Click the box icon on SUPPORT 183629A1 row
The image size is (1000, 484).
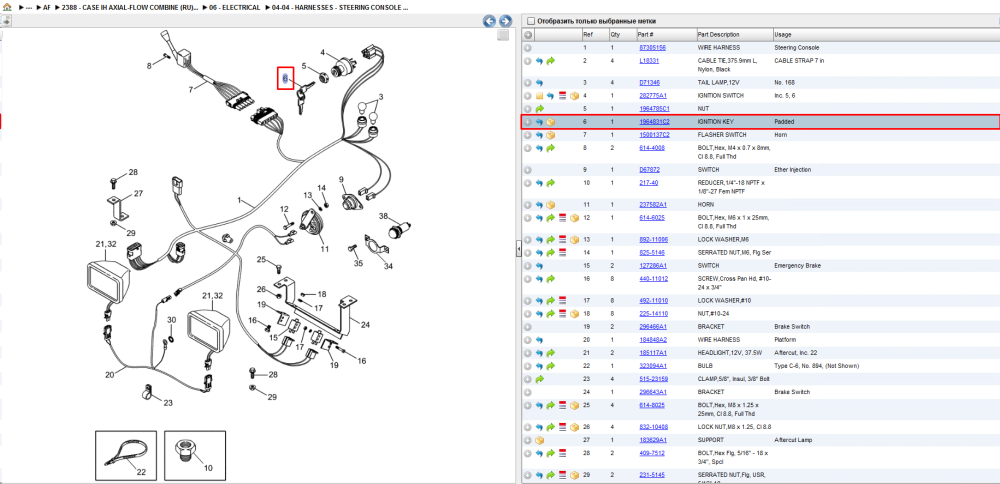point(539,440)
